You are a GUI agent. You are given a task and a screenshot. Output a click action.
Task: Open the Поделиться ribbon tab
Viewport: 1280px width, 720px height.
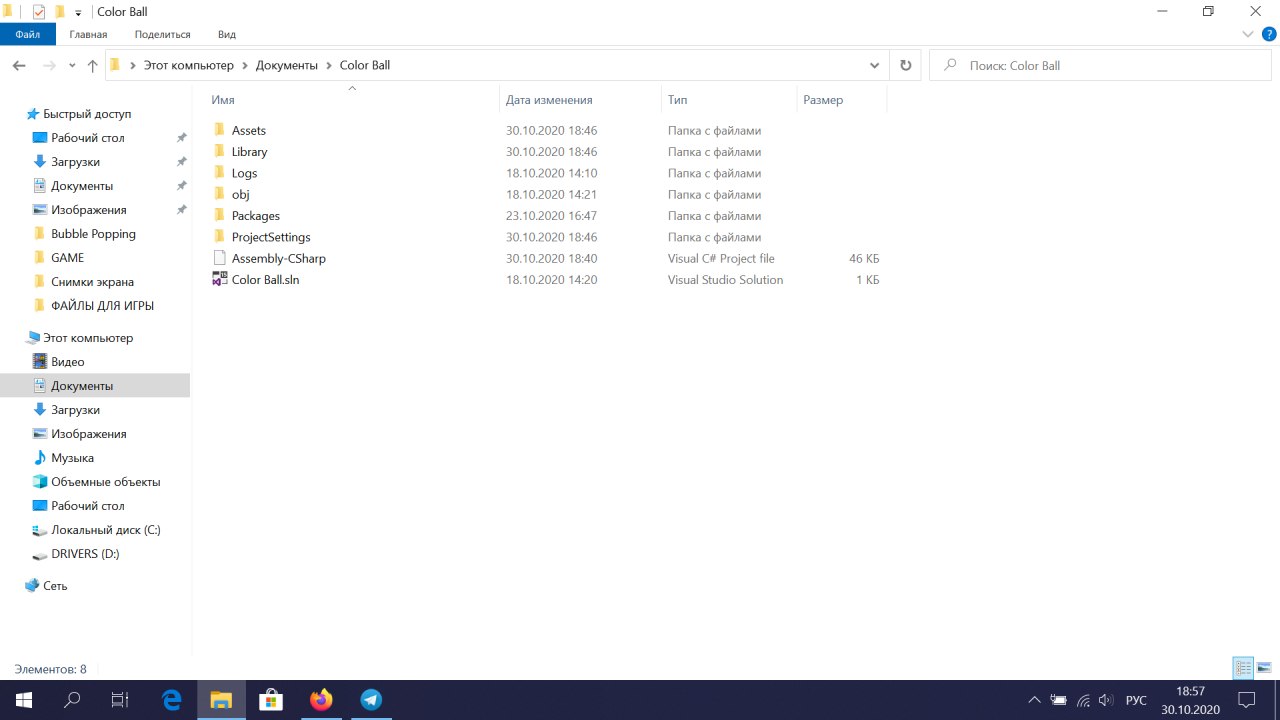[x=162, y=34]
